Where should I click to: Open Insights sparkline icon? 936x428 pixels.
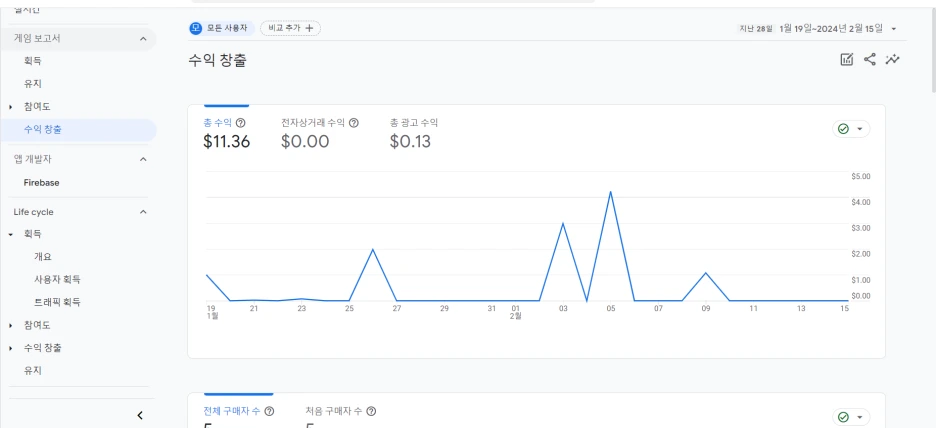pyautogui.click(x=892, y=60)
